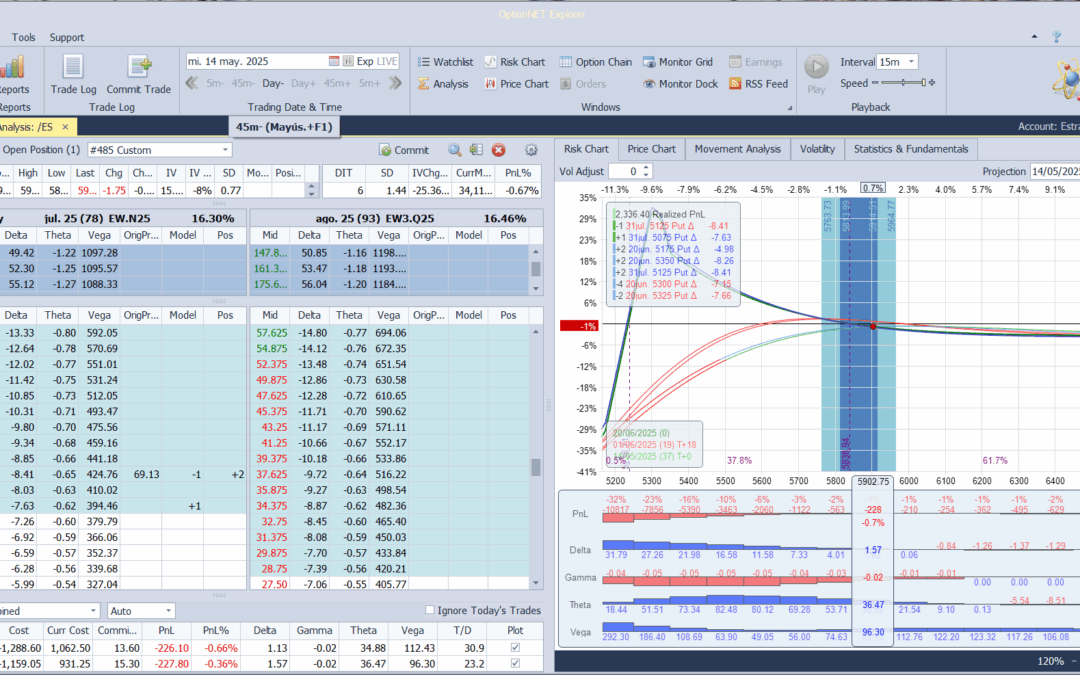
Task: Step back one day with Day-
Action: coord(273,83)
